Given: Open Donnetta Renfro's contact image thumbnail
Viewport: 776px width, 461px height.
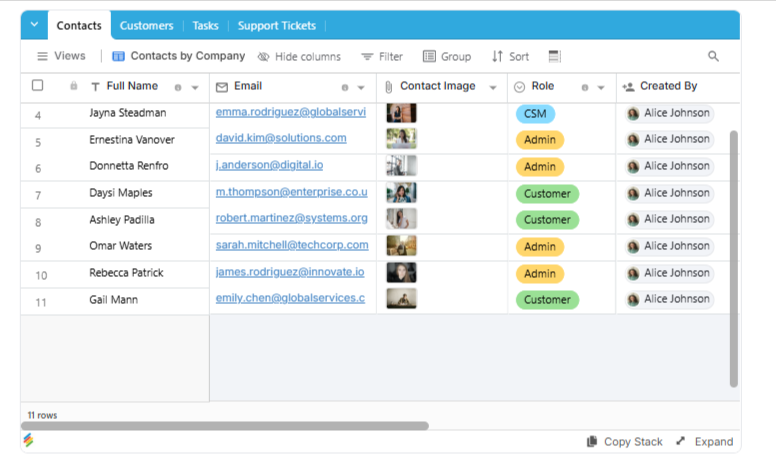Looking at the screenshot, I should click(401, 165).
